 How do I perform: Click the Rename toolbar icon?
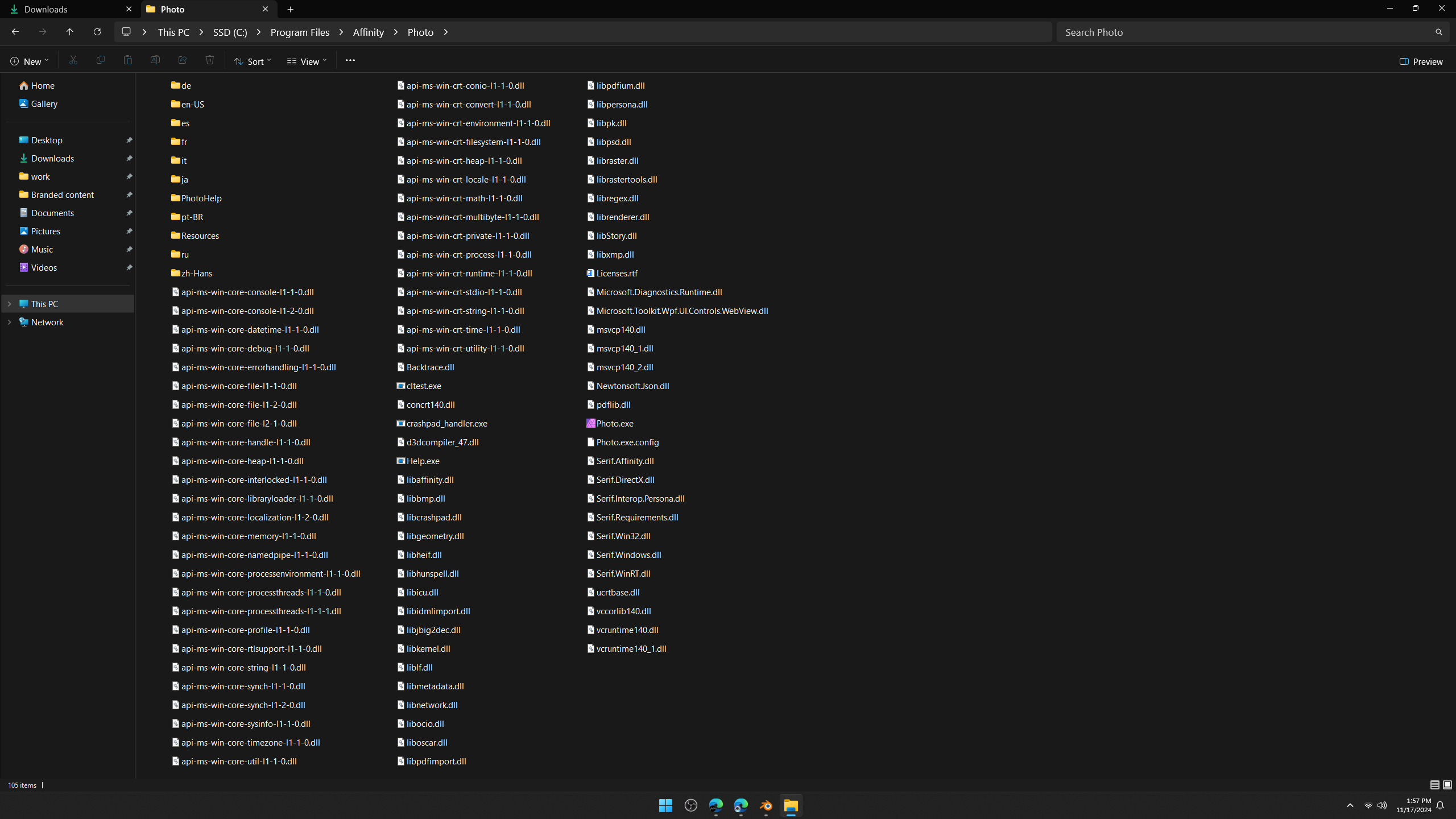tap(155, 60)
